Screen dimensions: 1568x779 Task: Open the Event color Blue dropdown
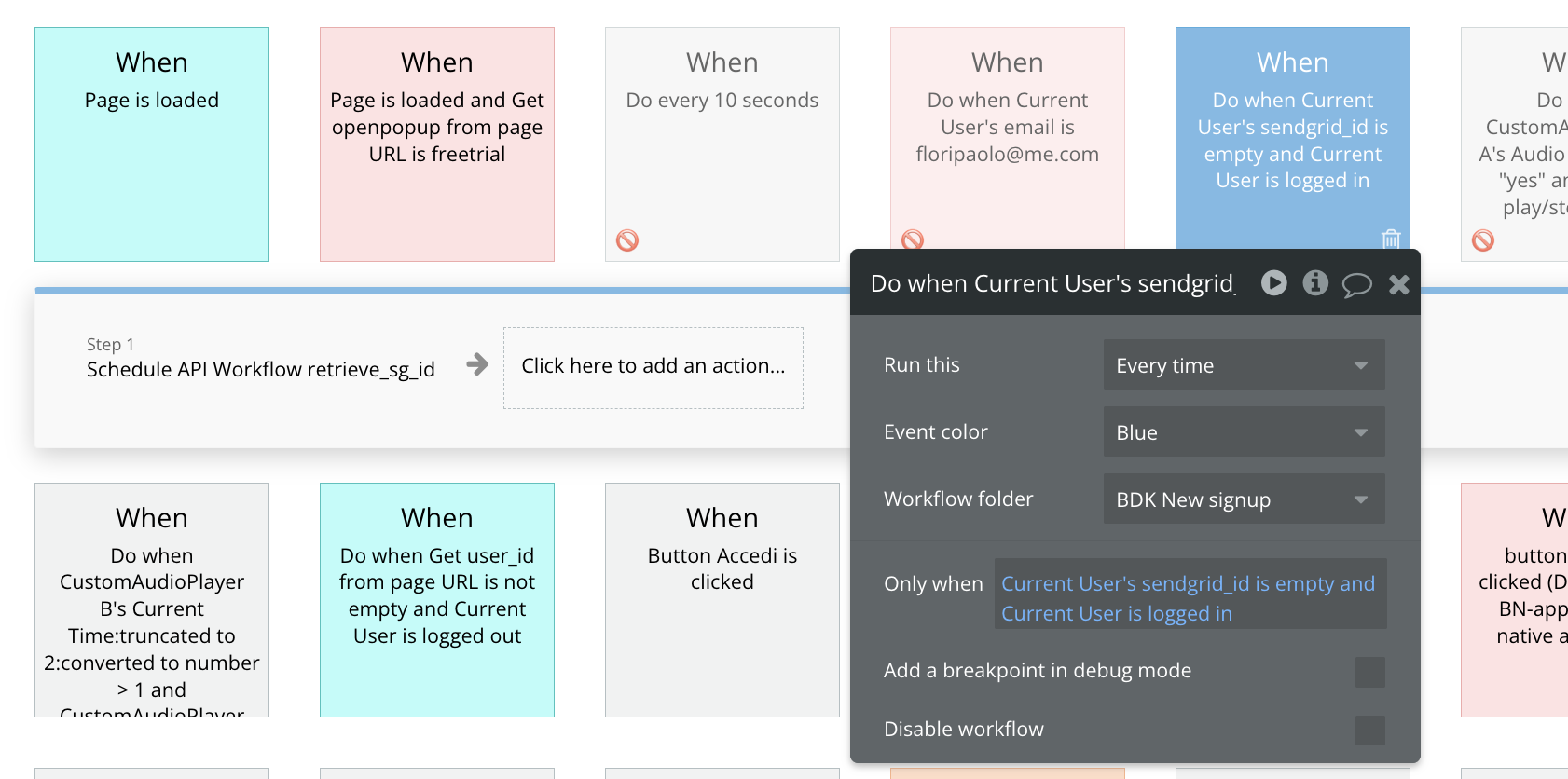point(1244,431)
